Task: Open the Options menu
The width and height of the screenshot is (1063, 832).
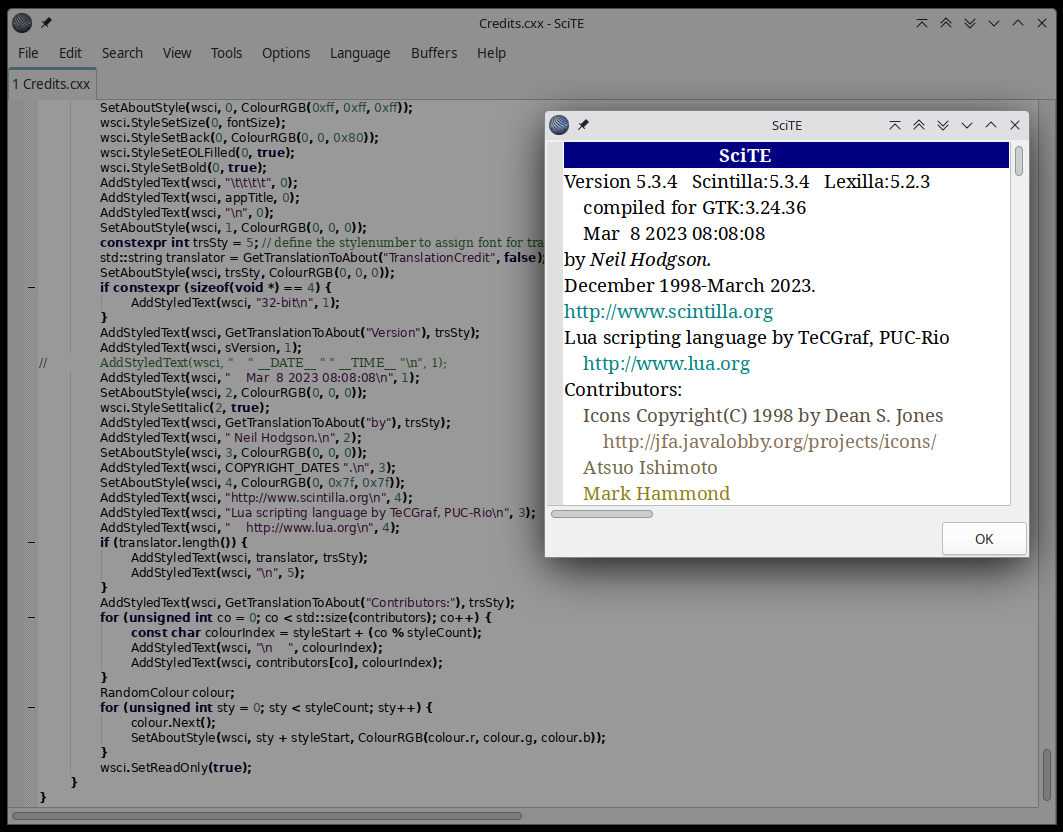Action: click(x=286, y=53)
